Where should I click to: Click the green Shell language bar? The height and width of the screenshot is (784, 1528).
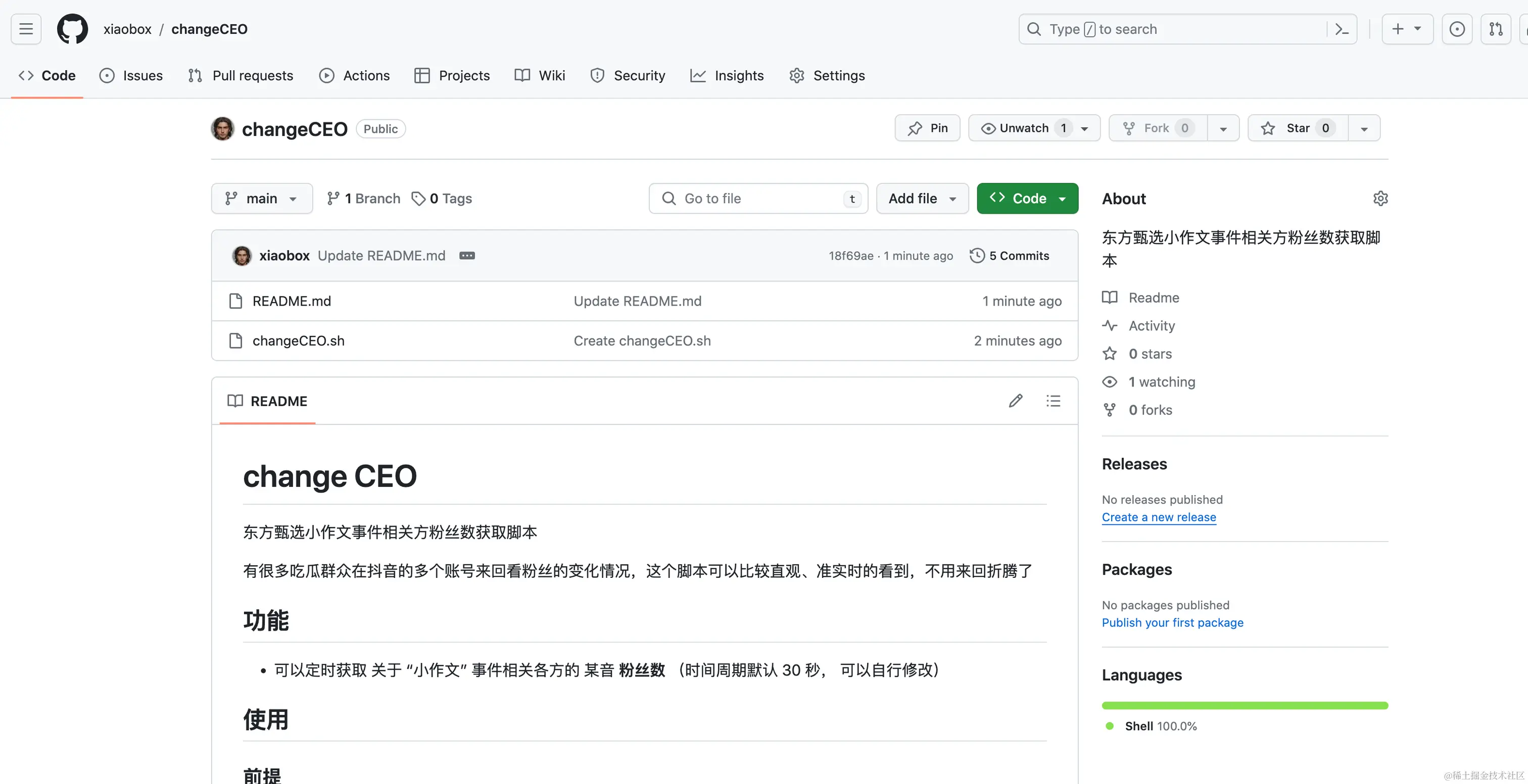pos(1245,706)
